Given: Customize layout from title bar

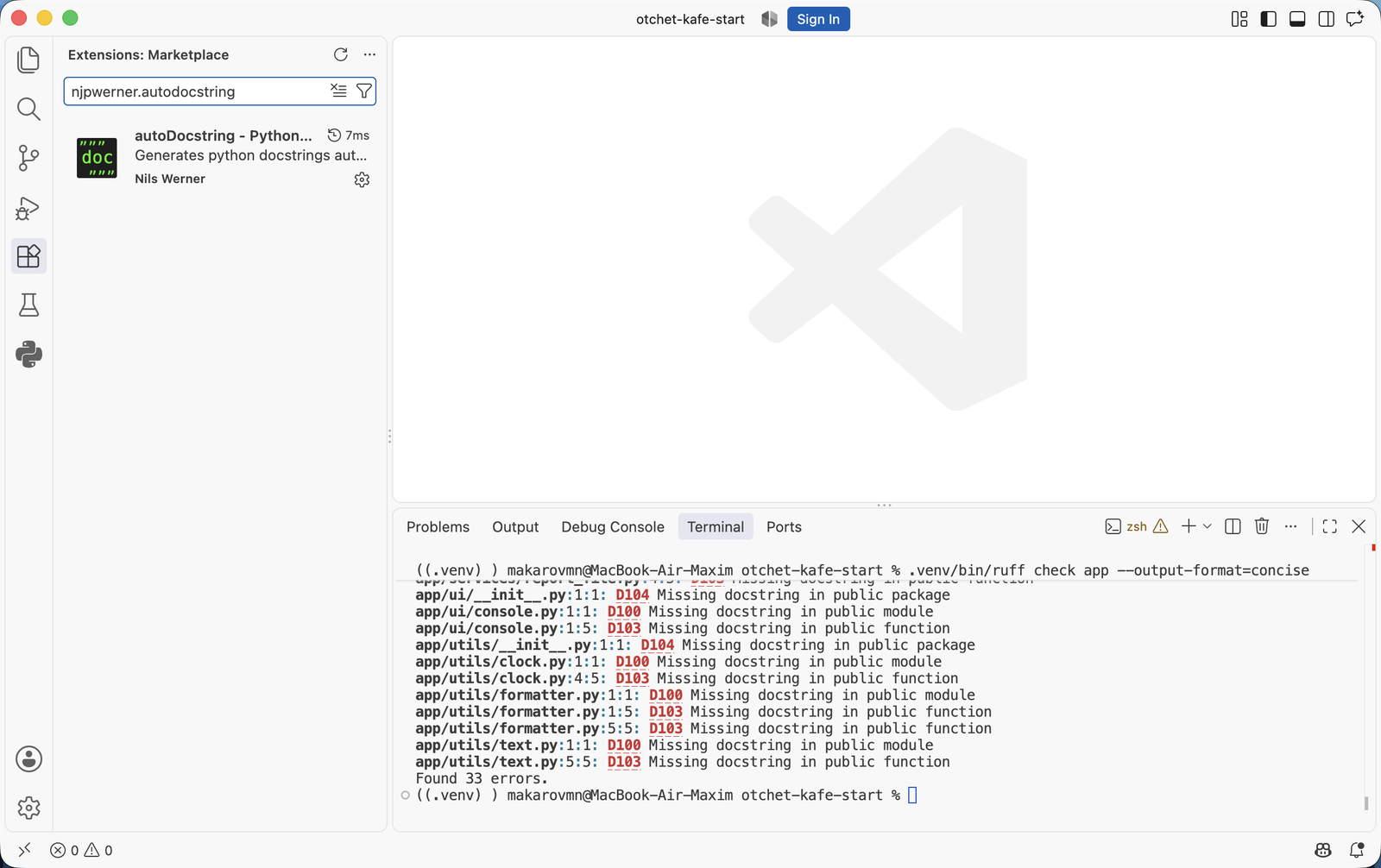Looking at the screenshot, I should tap(1239, 19).
